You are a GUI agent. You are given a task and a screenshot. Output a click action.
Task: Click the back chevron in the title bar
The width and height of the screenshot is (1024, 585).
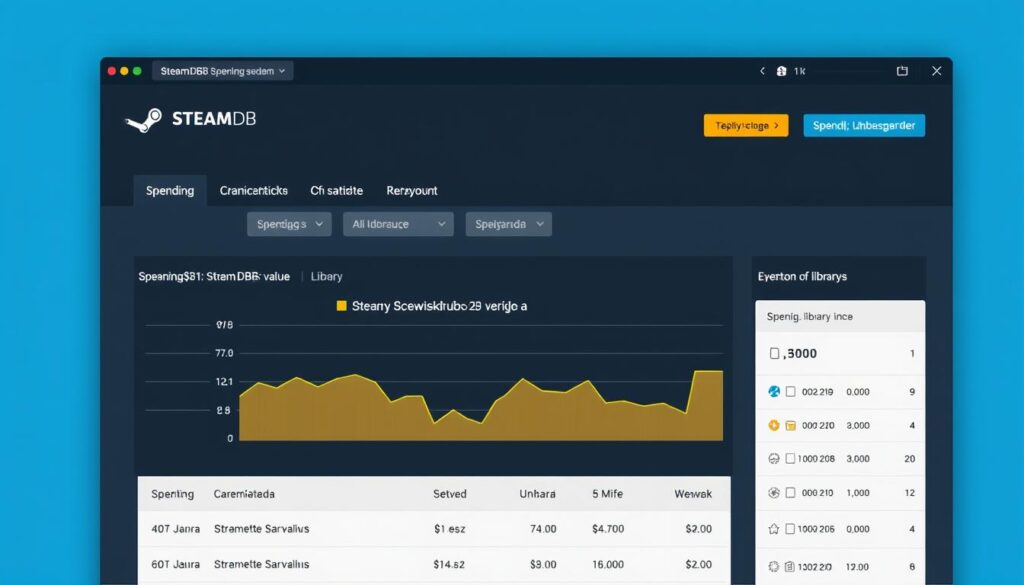pyautogui.click(x=762, y=71)
